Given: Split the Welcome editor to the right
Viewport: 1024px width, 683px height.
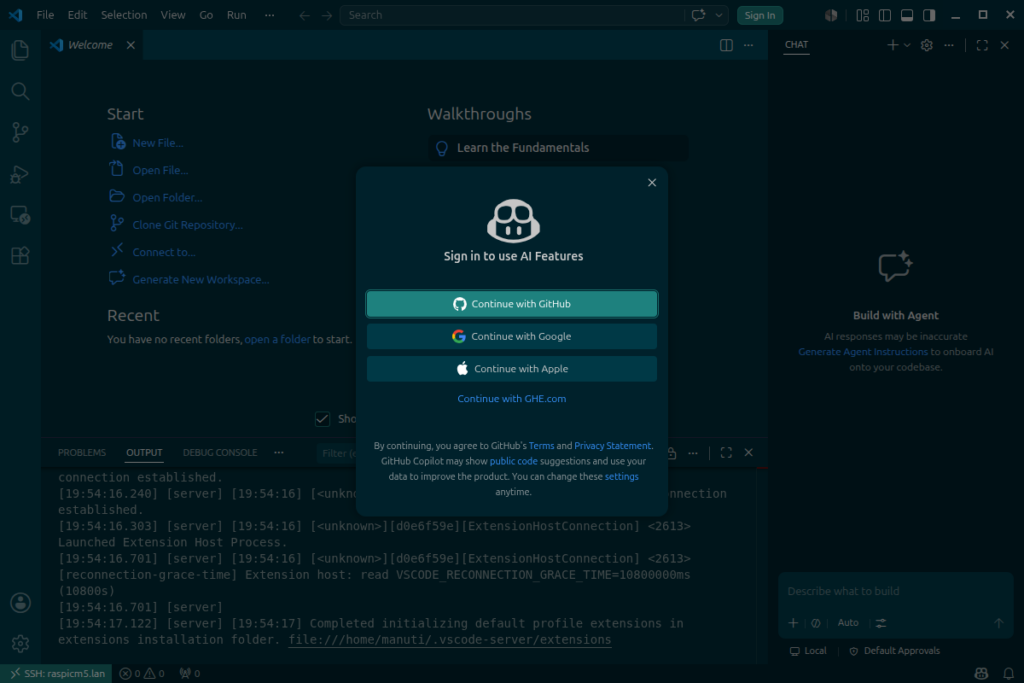Looking at the screenshot, I should [726, 45].
